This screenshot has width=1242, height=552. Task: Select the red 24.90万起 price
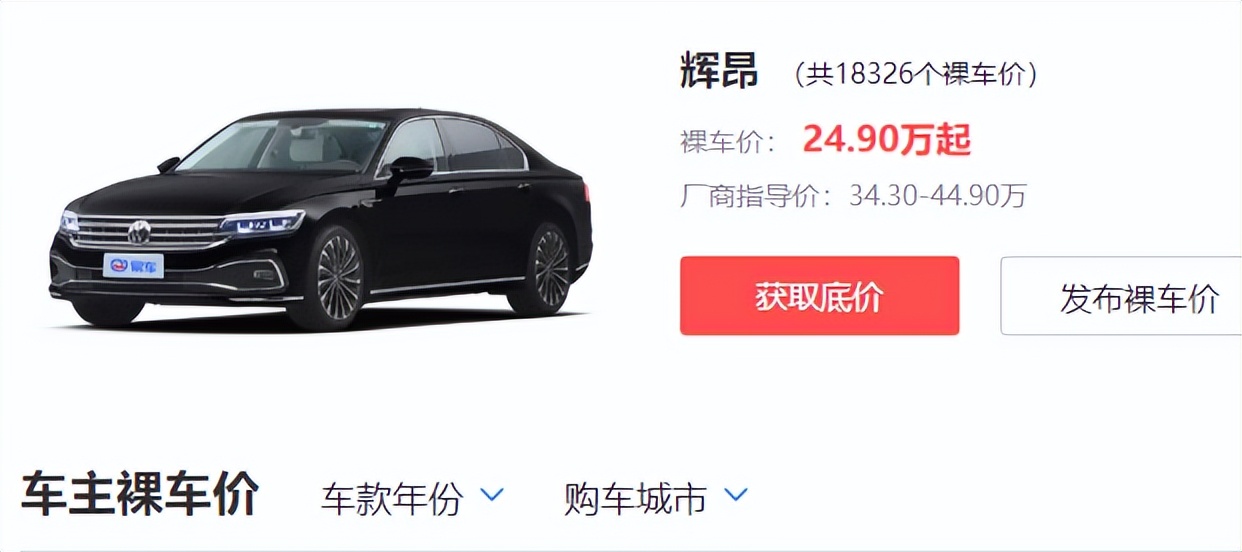tap(886, 141)
